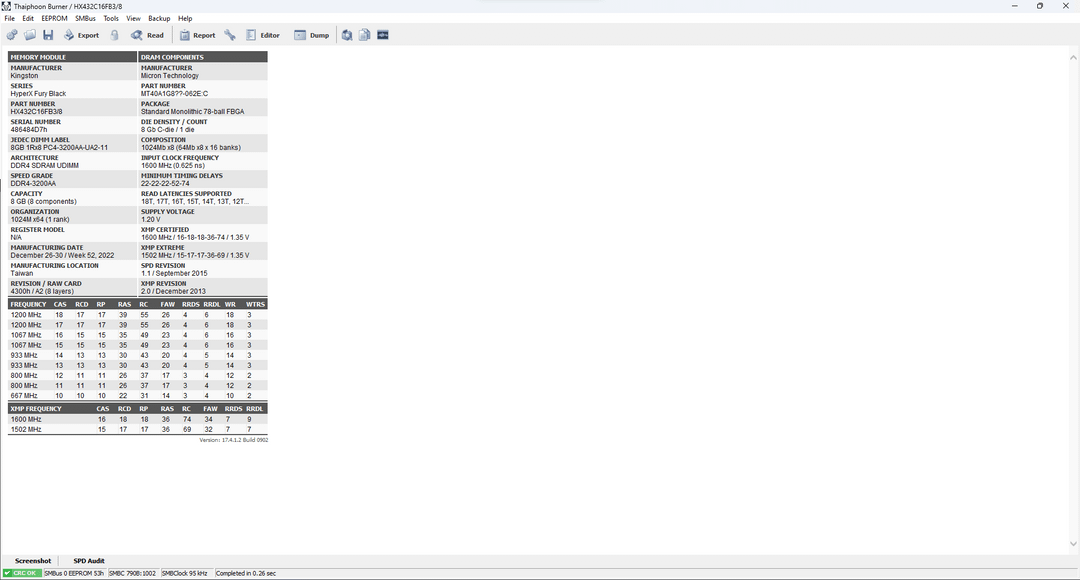The image size is (1080, 580).
Task: Click the 1024M x64 (1 rank) organization value
Action: click(x=40, y=219)
